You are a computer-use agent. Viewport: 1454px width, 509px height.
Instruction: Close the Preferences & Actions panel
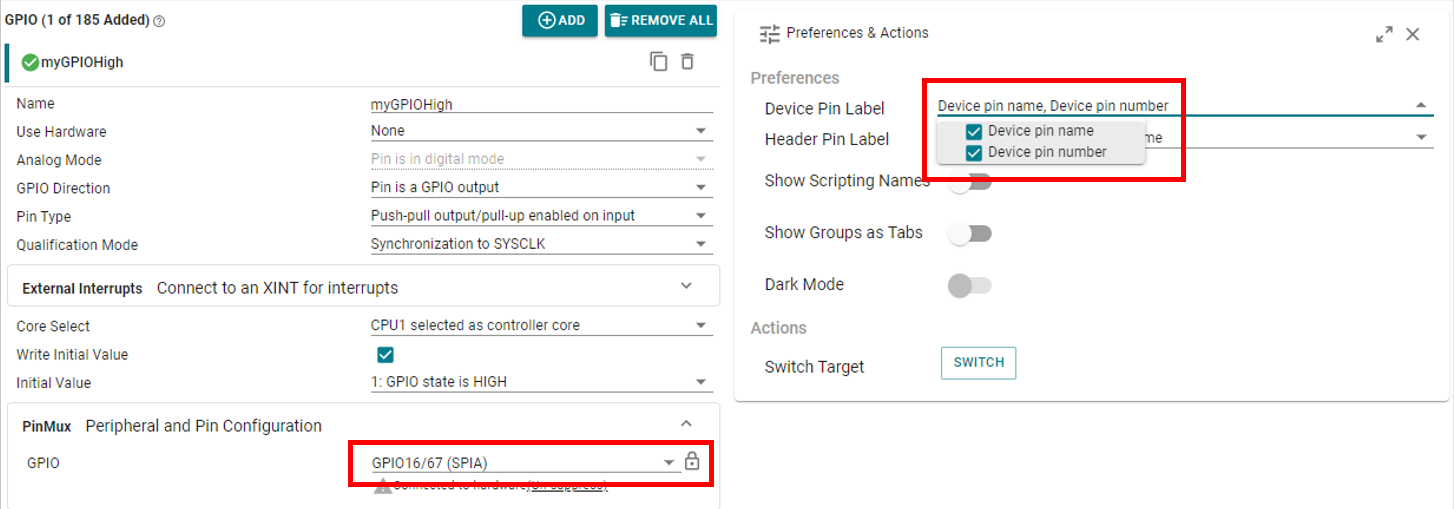point(1413,35)
